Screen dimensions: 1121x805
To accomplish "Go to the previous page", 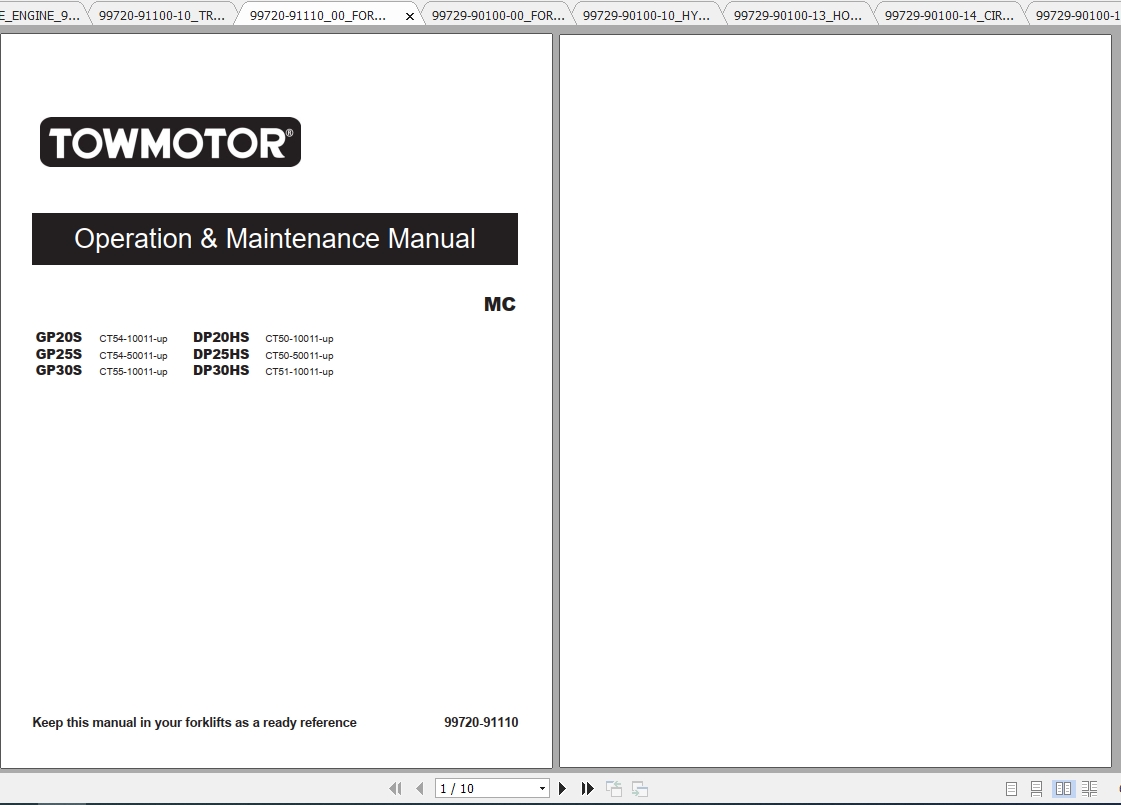I will pyautogui.click(x=419, y=788).
